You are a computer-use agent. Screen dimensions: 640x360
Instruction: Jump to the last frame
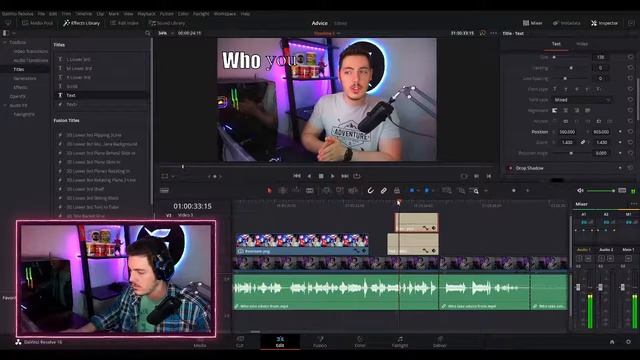pos(345,176)
